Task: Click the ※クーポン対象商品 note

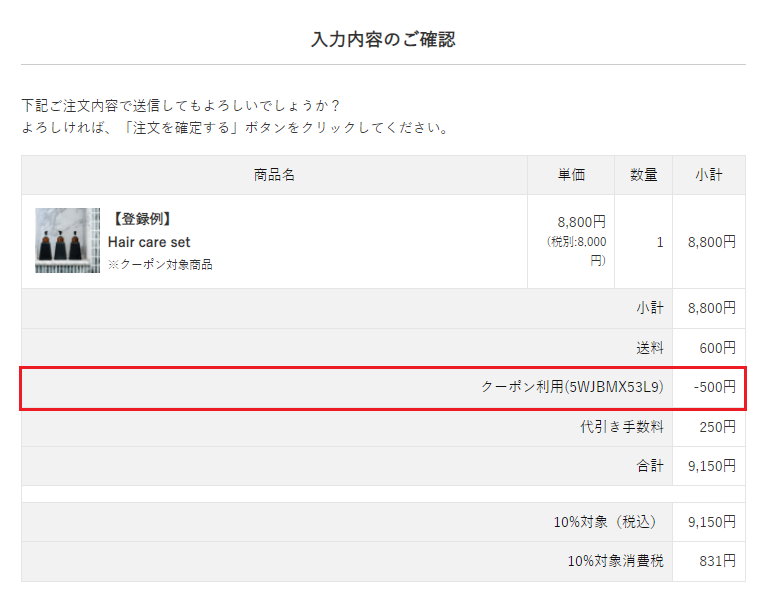Action: [x=160, y=265]
